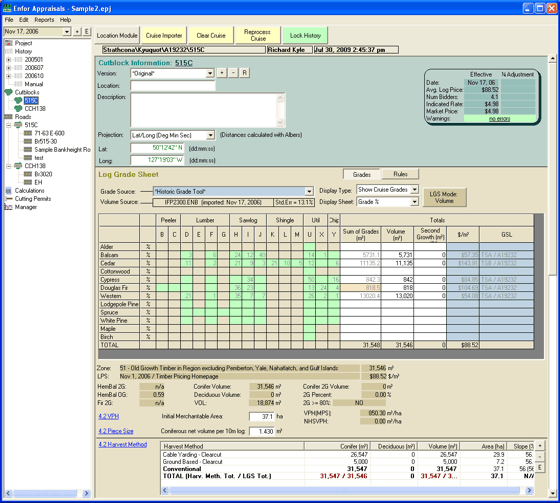Click the Balsam volume cell 5,731
Image resolution: width=560 pixels, height=503 pixels.
[x=397, y=255]
